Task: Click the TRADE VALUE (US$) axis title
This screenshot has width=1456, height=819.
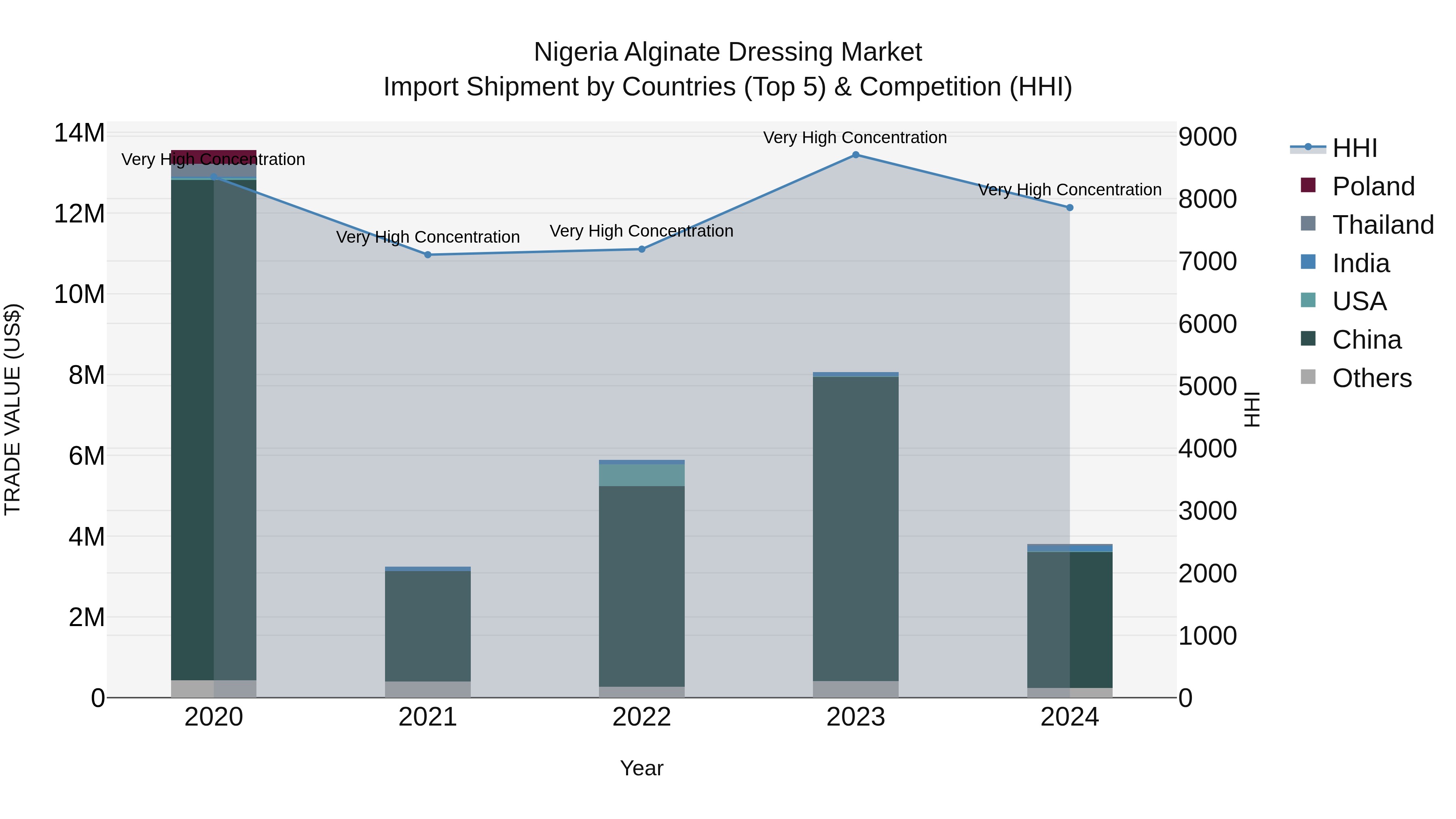Action: tap(13, 409)
